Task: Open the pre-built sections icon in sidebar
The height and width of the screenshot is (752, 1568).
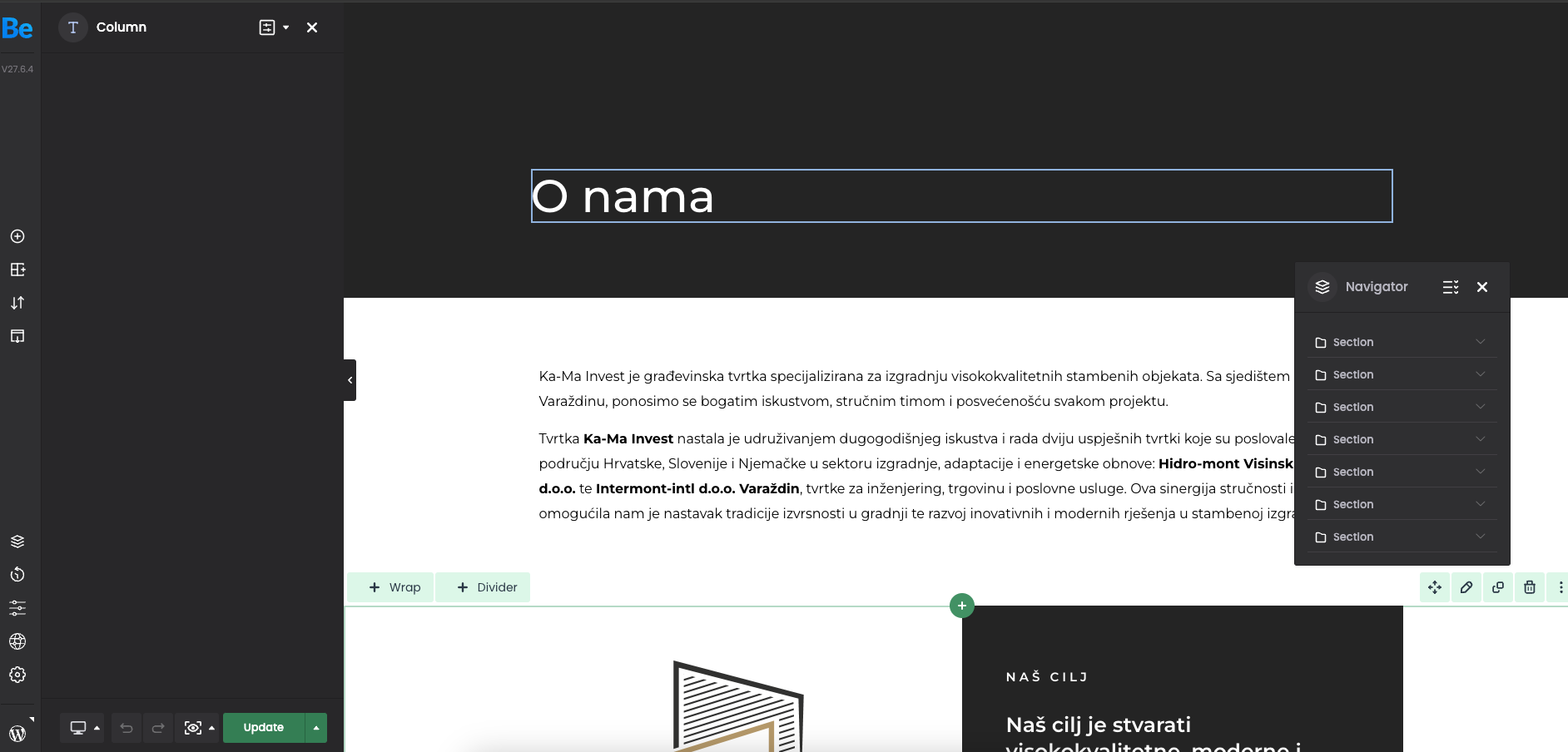Action: (17, 270)
